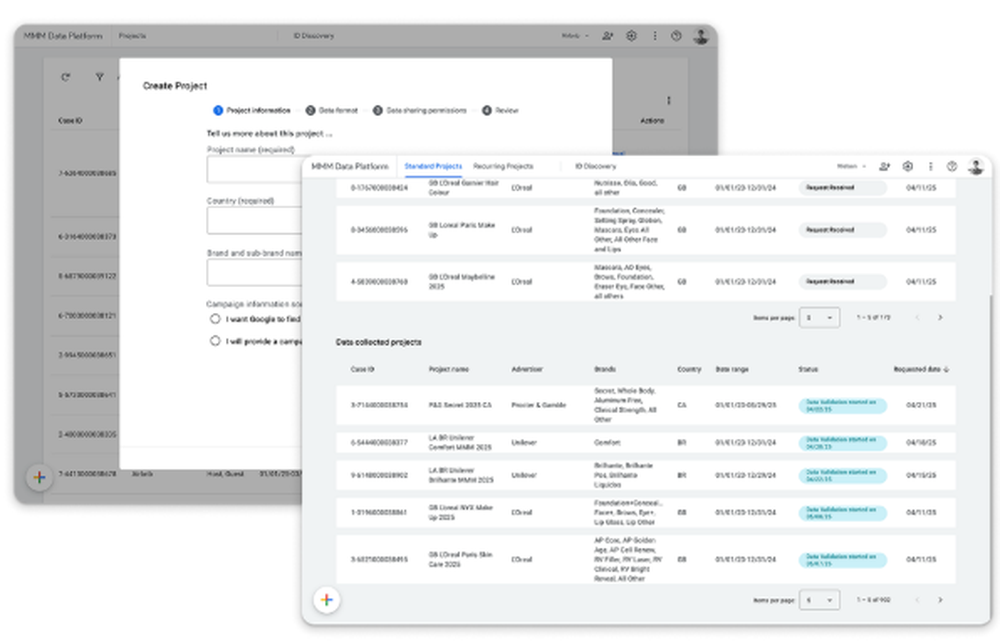1000x642 pixels.
Task: Select 'I want Google to find' radio option
Action: 215,319
